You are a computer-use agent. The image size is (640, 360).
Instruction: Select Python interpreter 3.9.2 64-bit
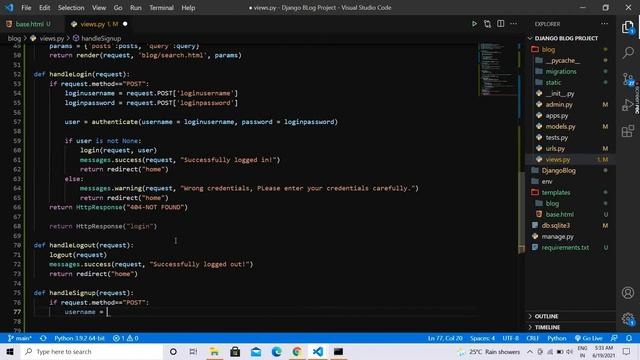80,338
